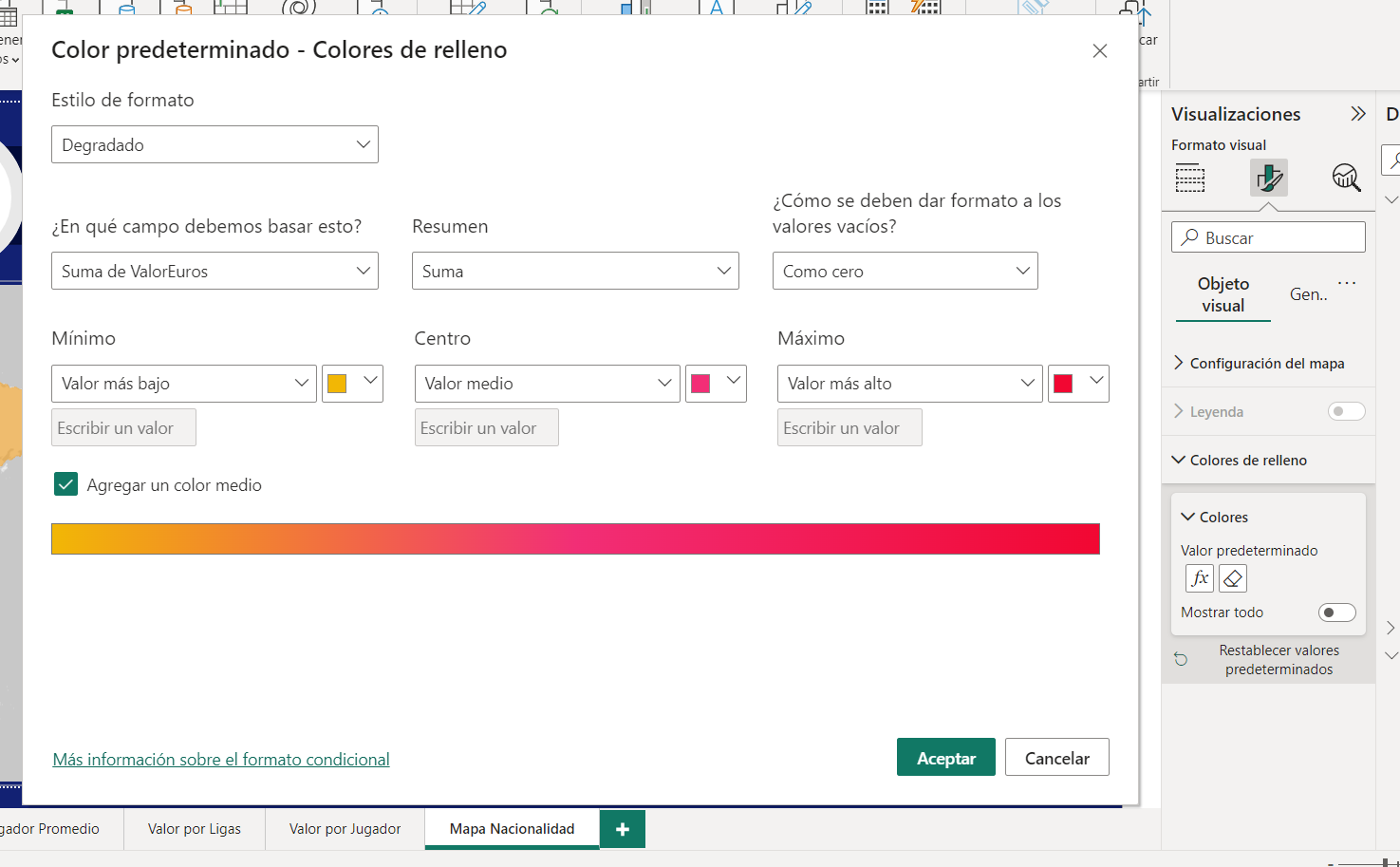Image resolution: width=1400 pixels, height=867 pixels.
Task: Select the Objeto visual tab
Action: tap(1223, 294)
